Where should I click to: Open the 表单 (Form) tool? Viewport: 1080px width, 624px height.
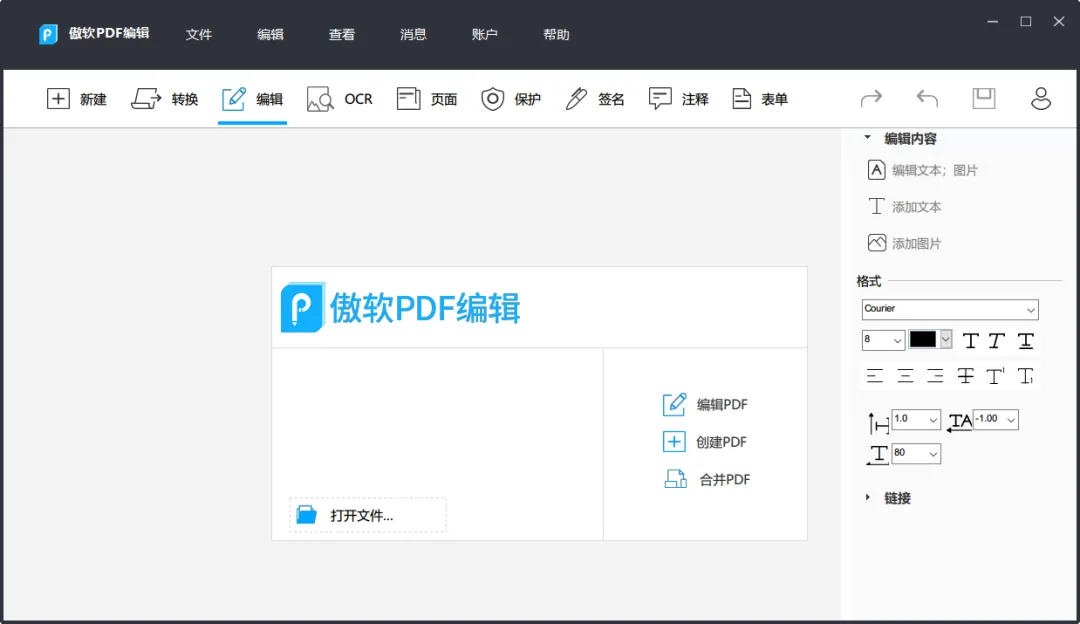(760, 99)
